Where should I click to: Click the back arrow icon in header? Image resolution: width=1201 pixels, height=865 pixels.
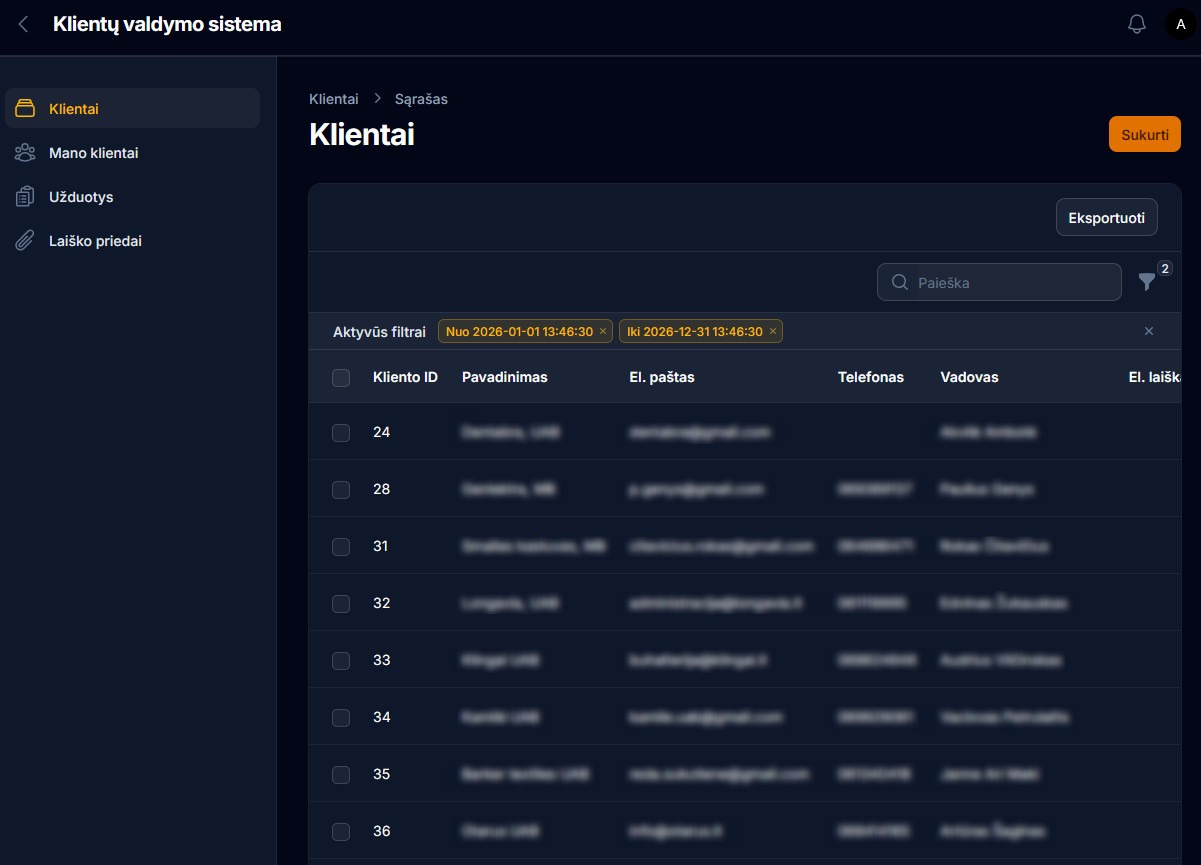tap(24, 25)
